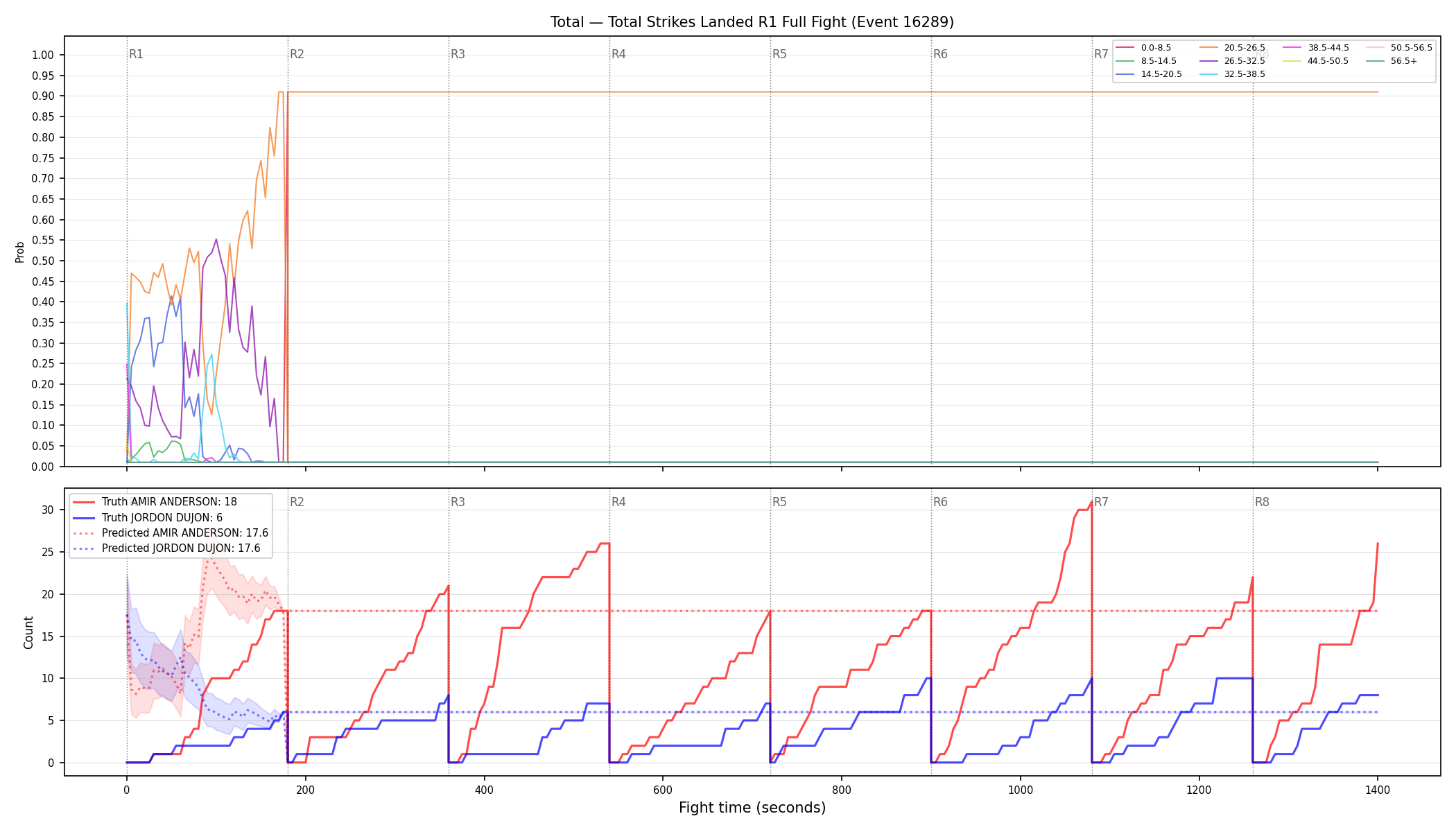This screenshot has width=1456, height=832.
Task: Click the R7 round marker in probability plot
Action: point(1101,54)
